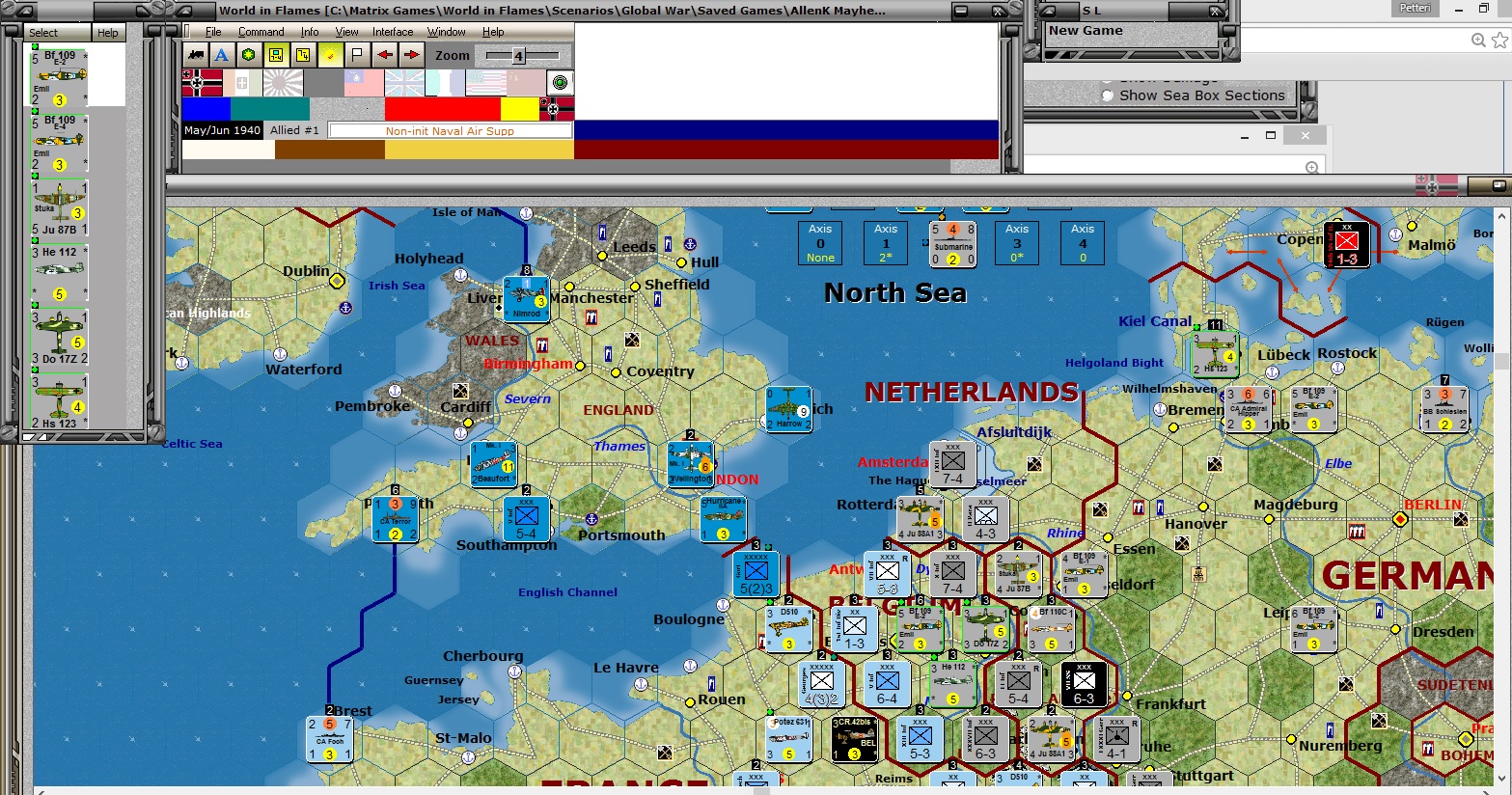
Task: Open the View menu
Action: tap(346, 32)
